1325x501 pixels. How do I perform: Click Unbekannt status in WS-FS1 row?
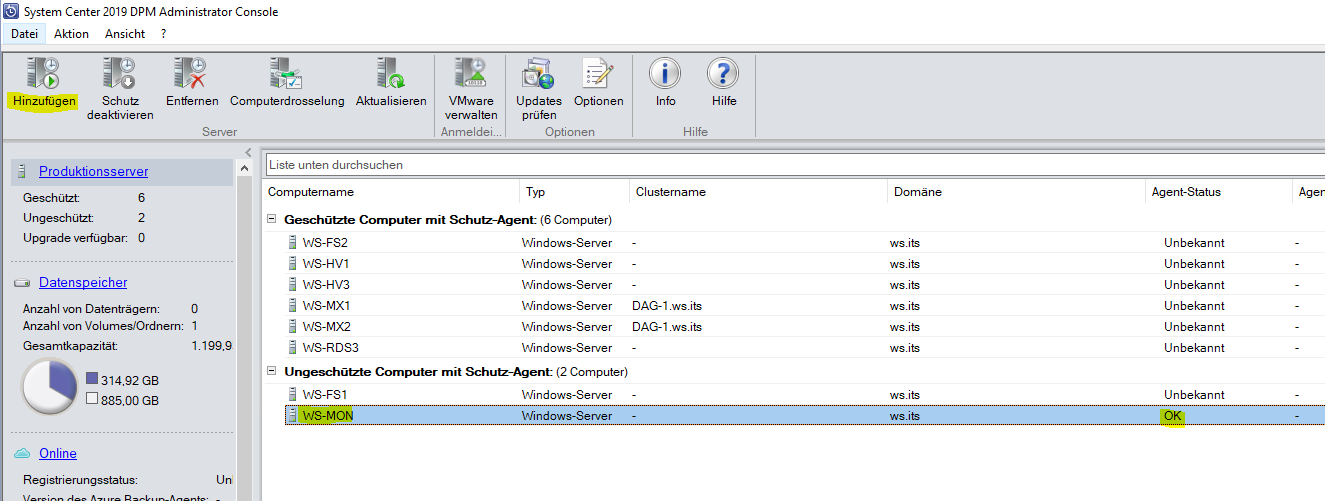point(1194,395)
